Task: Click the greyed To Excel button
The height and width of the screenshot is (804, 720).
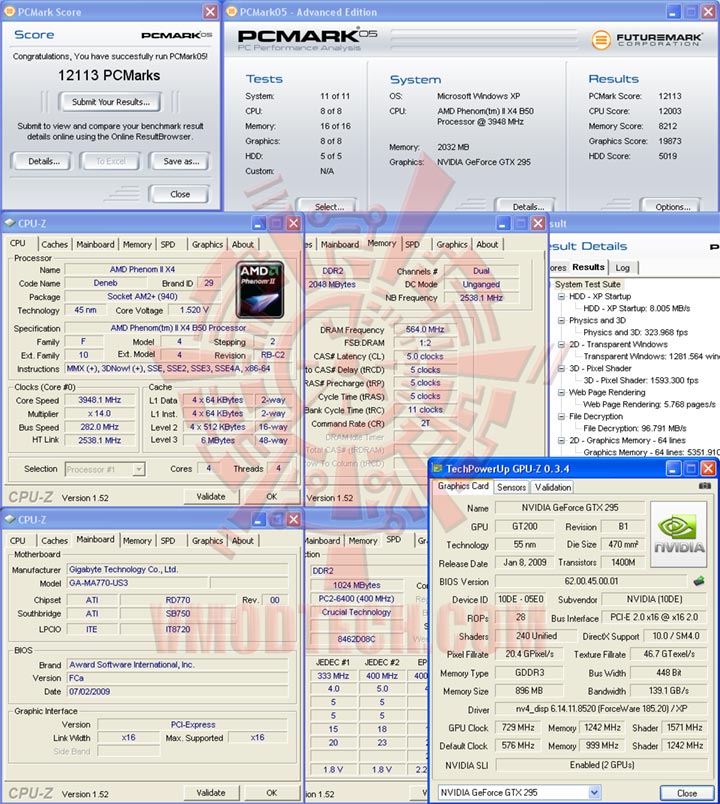Action: (111, 162)
